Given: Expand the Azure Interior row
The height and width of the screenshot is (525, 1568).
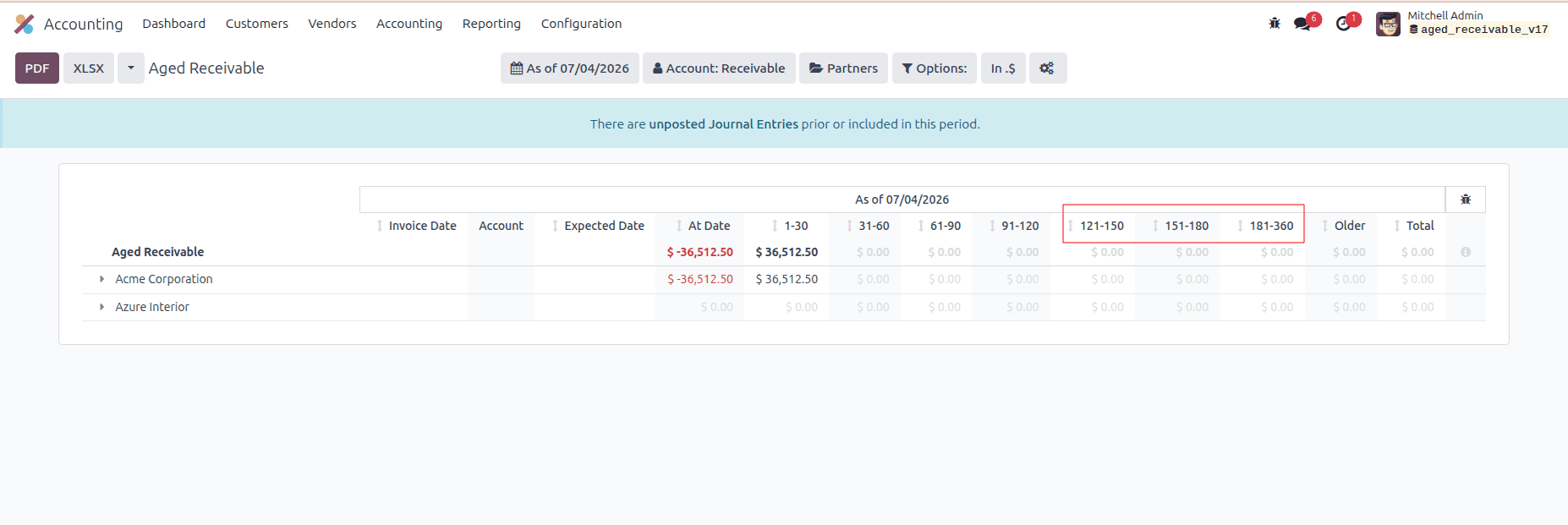Looking at the screenshot, I should pyautogui.click(x=101, y=307).
